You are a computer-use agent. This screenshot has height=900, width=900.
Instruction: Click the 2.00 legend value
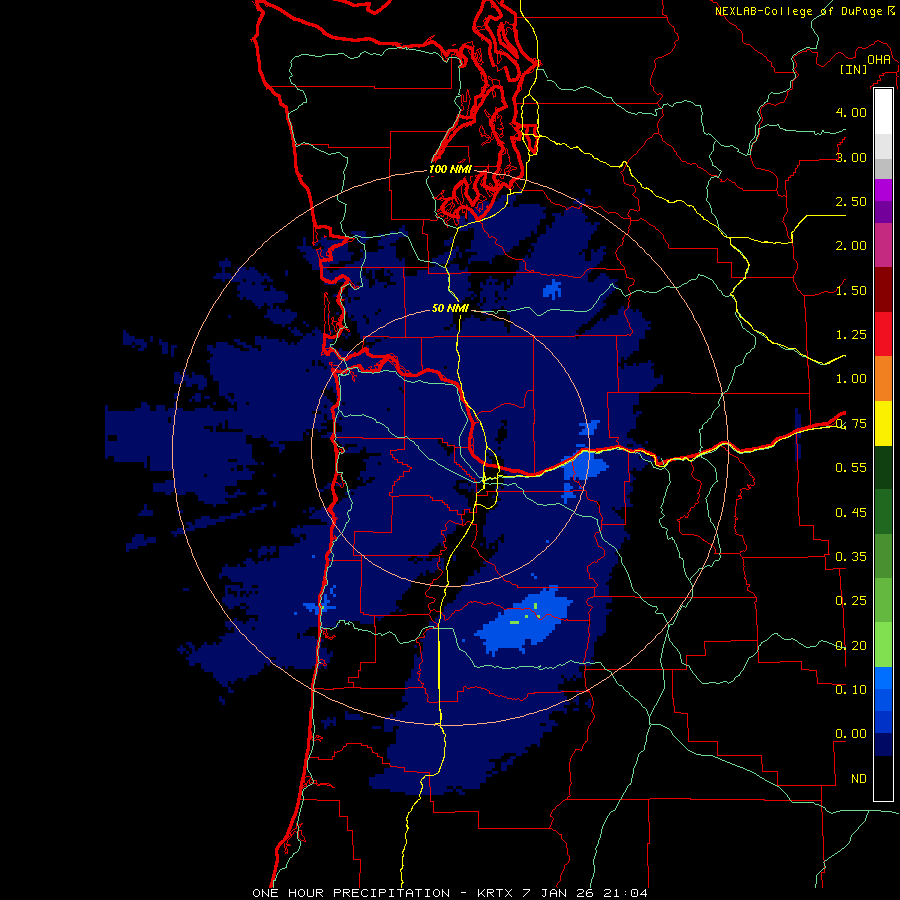(851, 246)
